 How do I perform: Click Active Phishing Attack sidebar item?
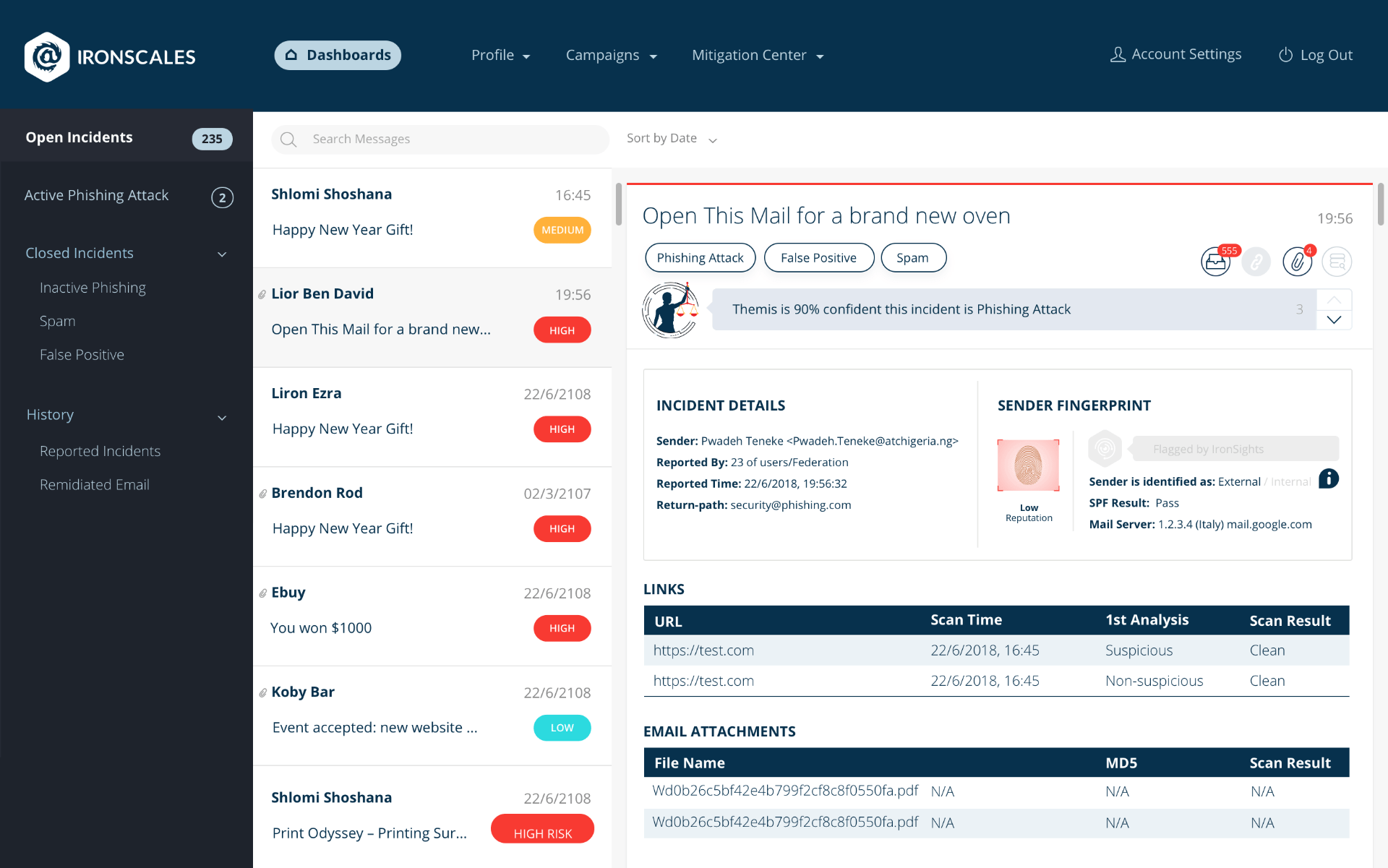tap(96, 195)
